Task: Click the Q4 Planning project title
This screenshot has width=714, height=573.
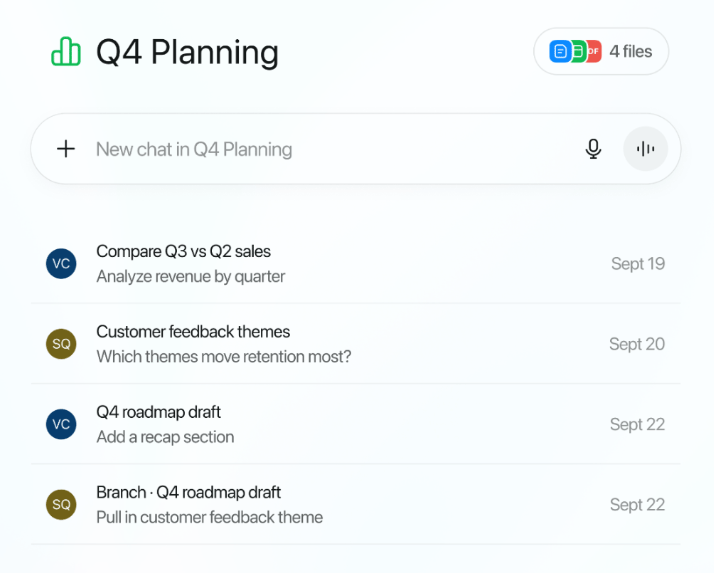Action: point(187,52)
